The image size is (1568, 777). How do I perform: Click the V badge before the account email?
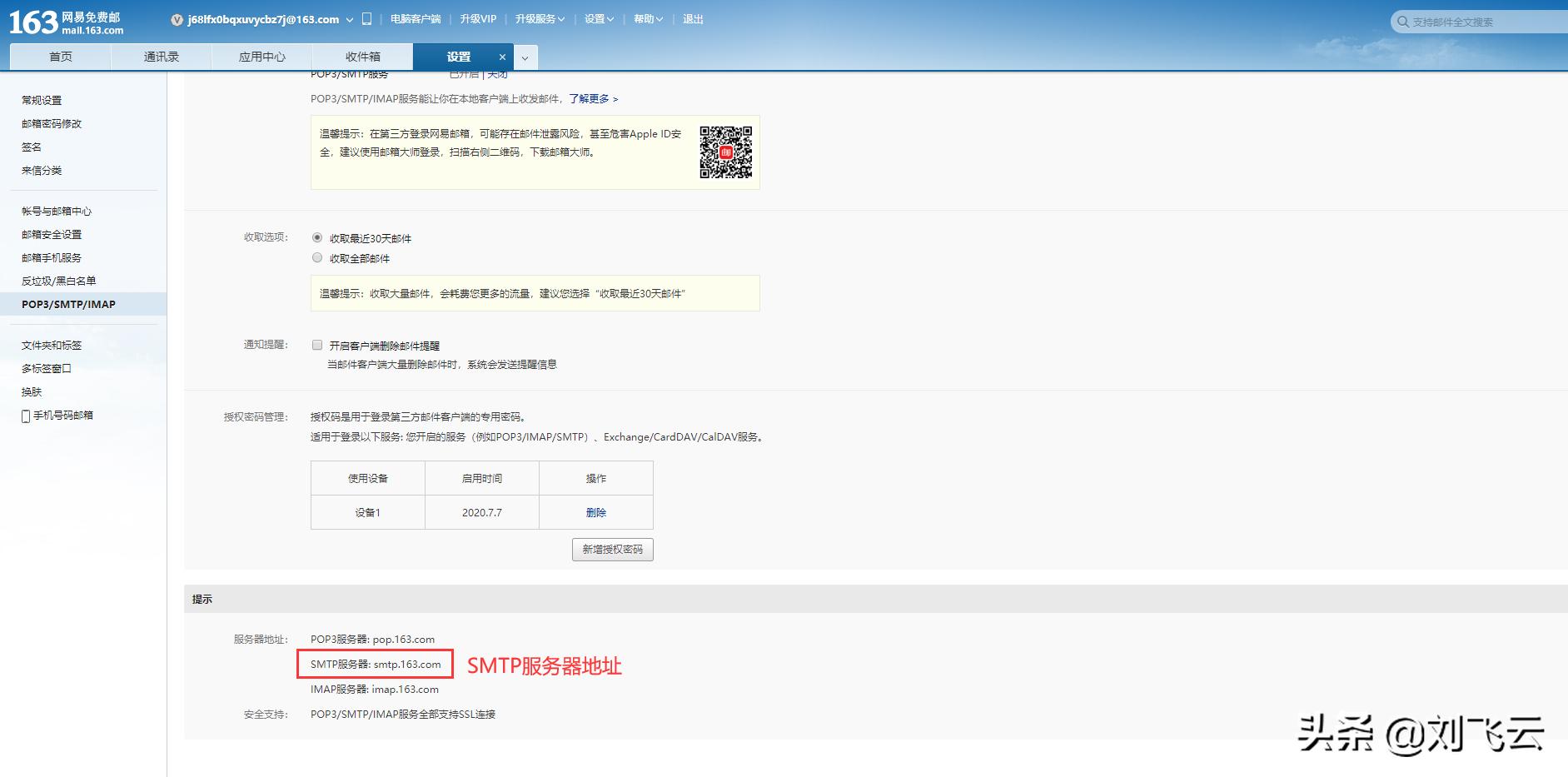177,18
